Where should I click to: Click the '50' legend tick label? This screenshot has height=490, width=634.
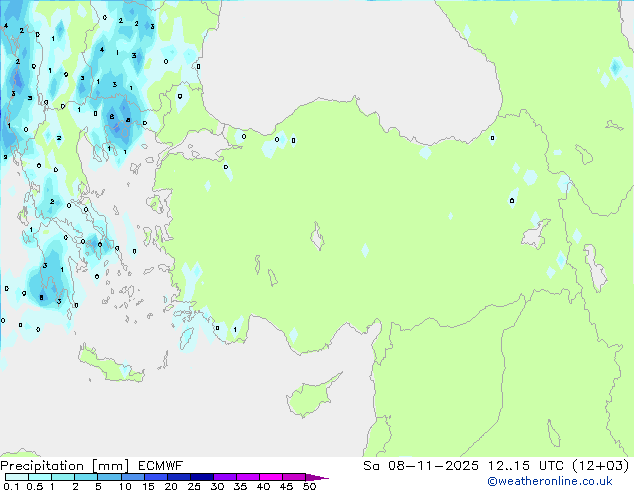tap(309, 486)
